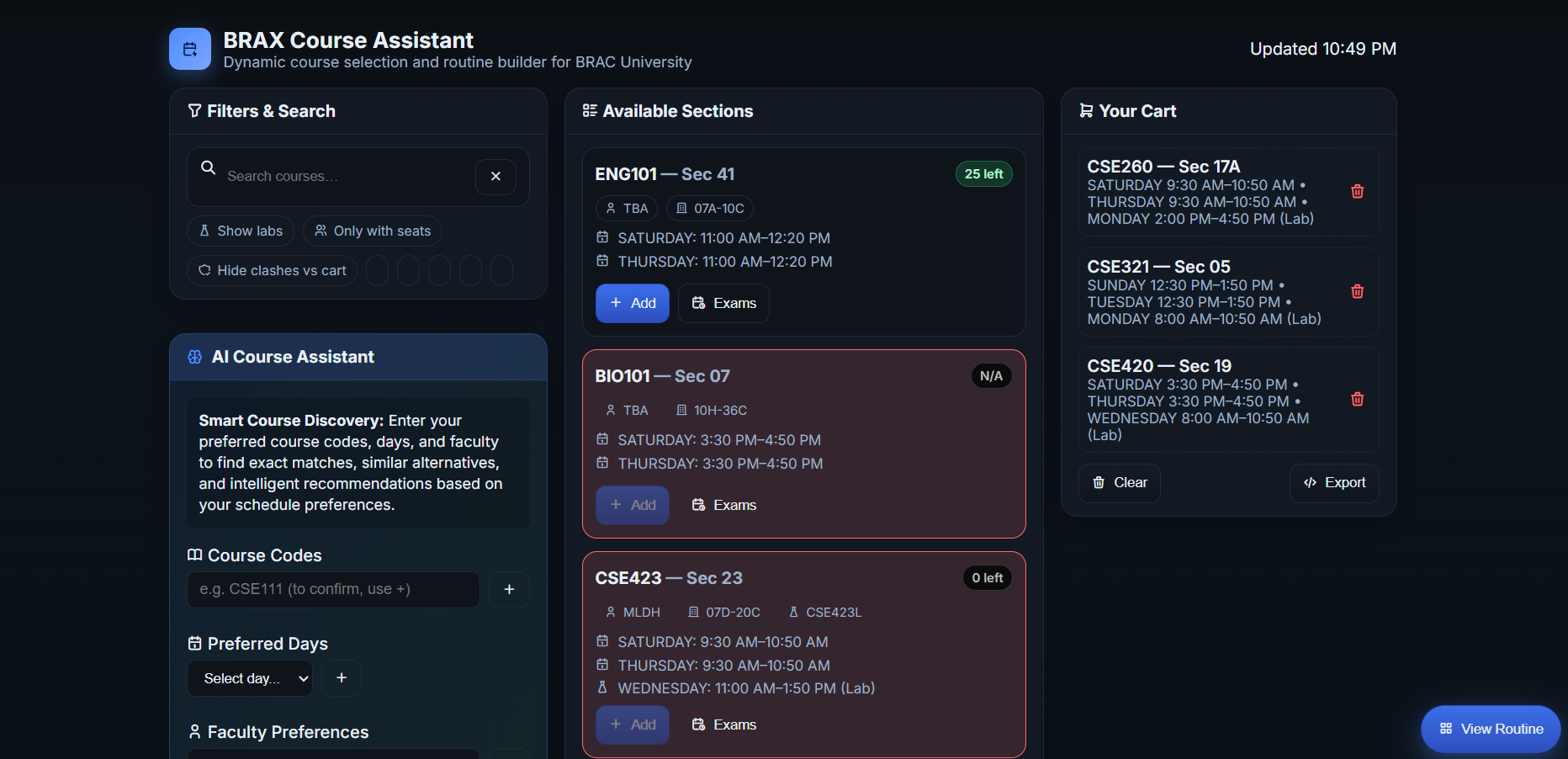The width and height of the screenshot is (1568, 759).
Task: View Exams for ENG101 Sec 41
Action: coord(723,304)
